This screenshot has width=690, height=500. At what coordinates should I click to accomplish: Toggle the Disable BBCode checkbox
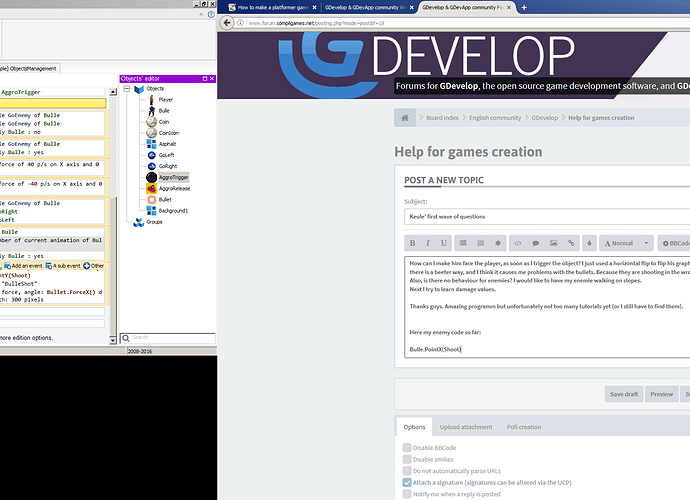[x=407, y=448]
